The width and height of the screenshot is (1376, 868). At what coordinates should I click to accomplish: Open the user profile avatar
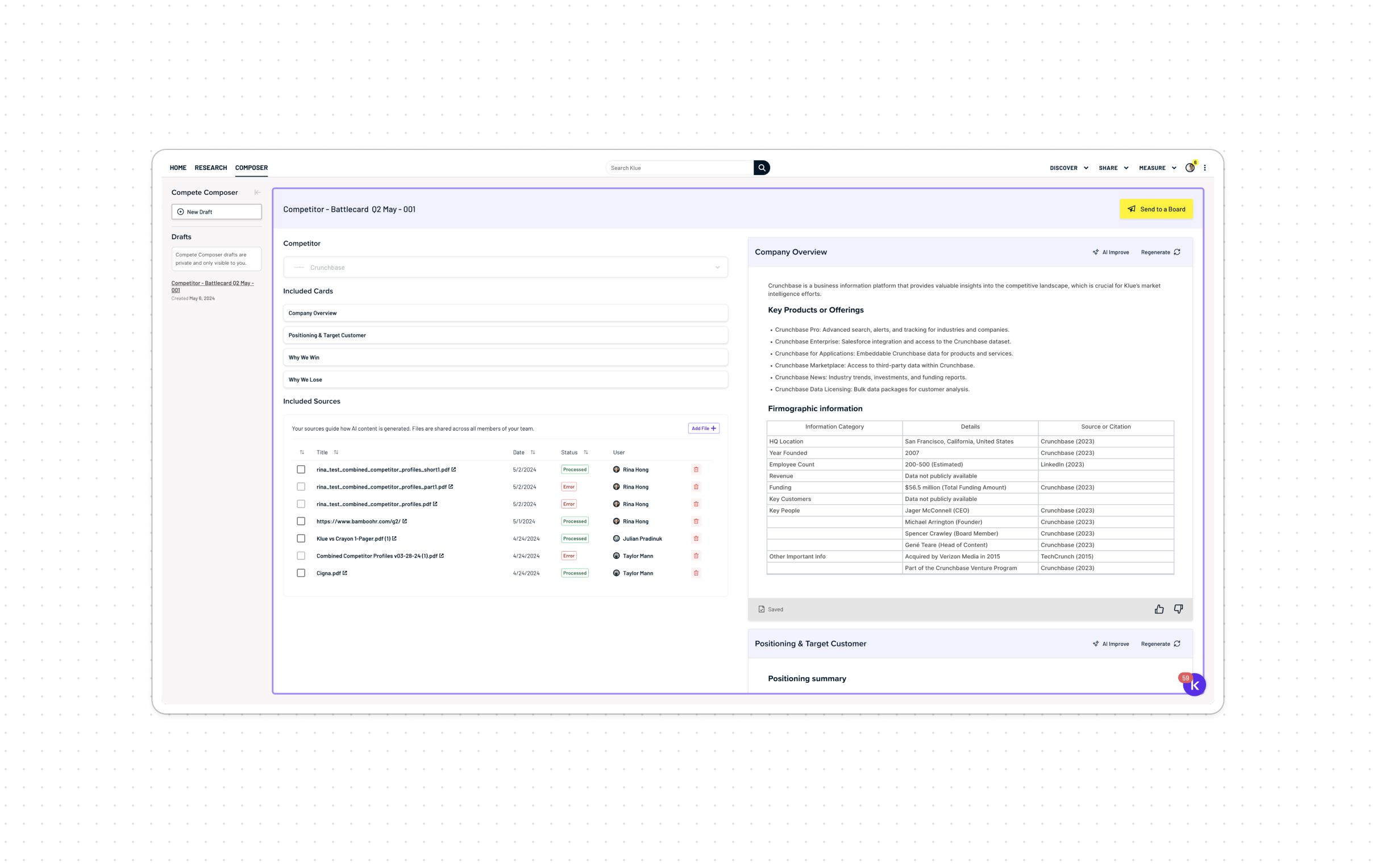[1190, 168]
